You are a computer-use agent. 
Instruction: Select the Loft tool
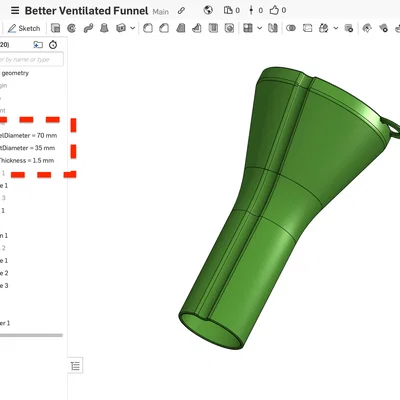click(x=104, y=28)
